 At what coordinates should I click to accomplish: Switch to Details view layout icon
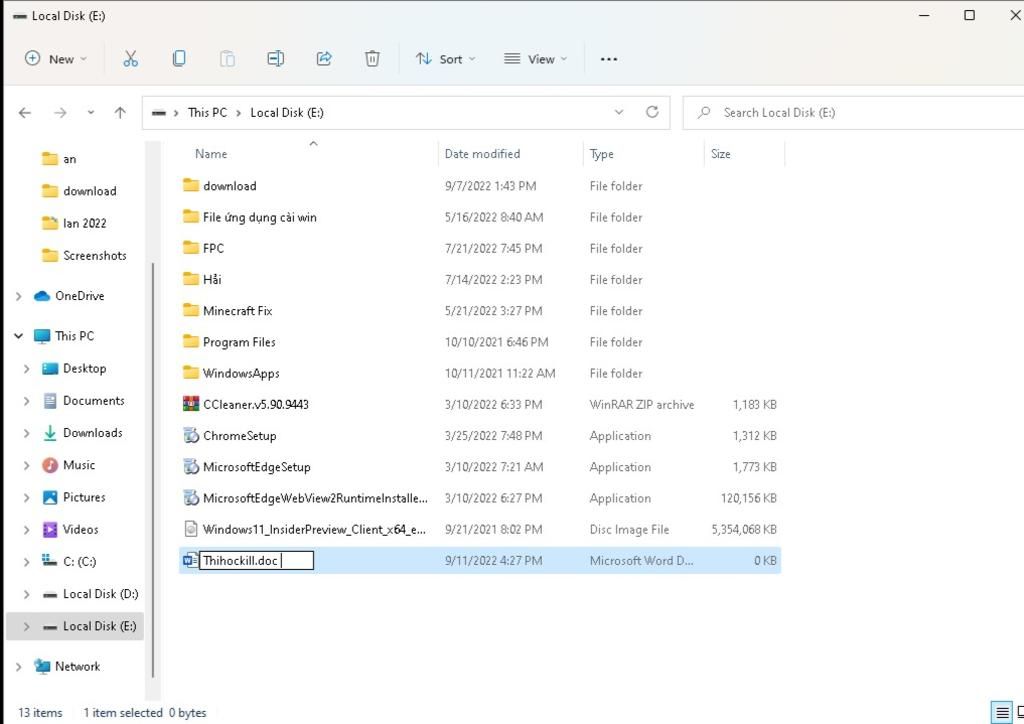pos(1001,713)
